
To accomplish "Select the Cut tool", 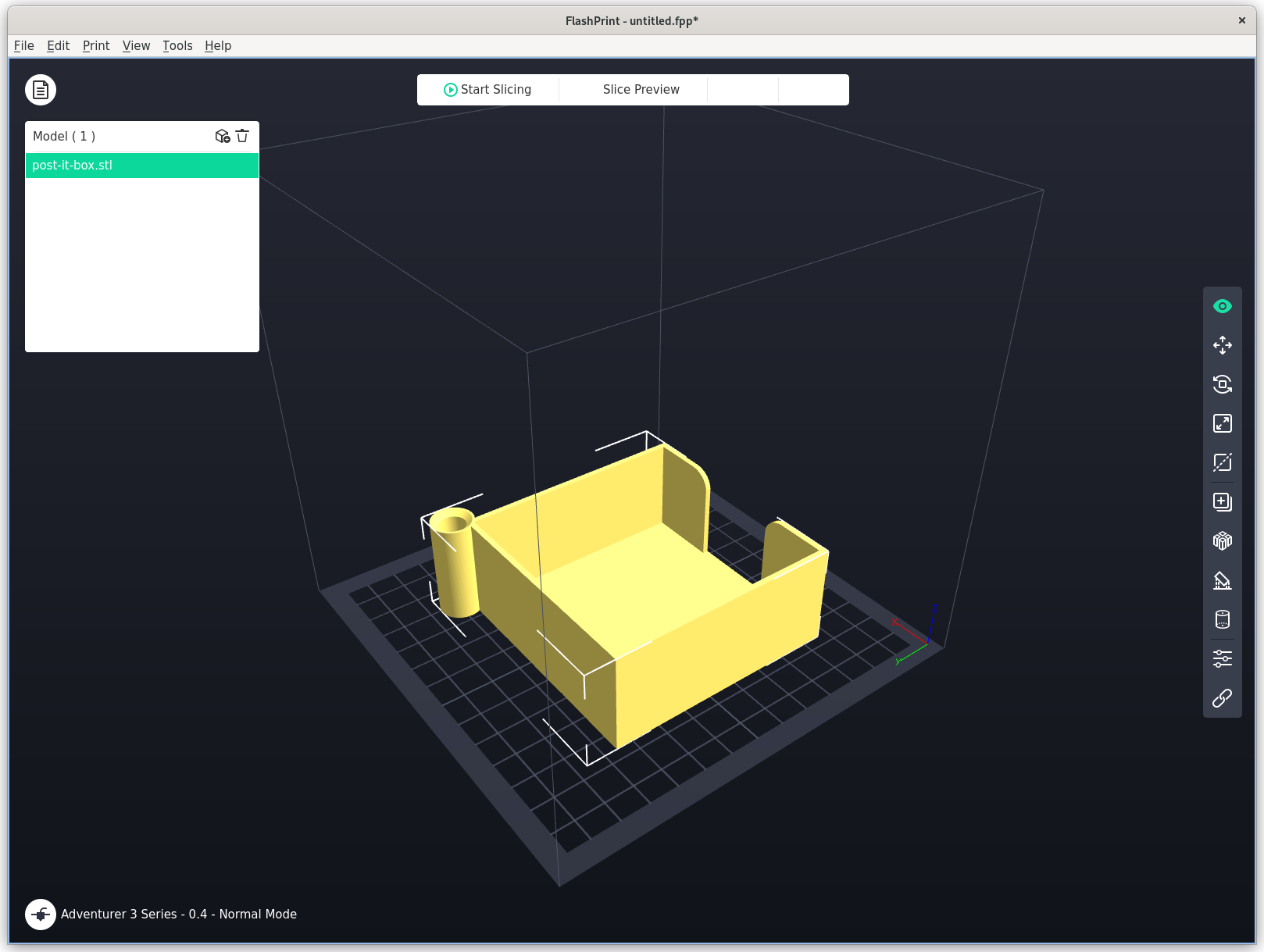I will [x=1223, y=462].
